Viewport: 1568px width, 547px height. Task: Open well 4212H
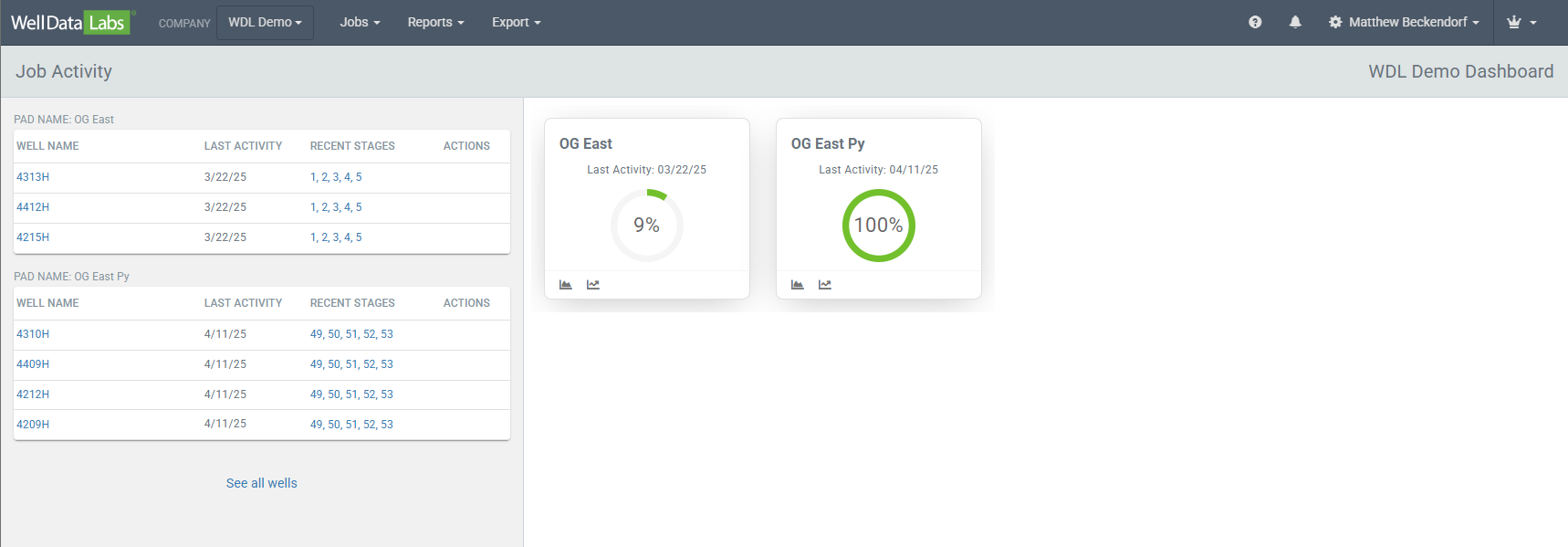click(33, 394)
